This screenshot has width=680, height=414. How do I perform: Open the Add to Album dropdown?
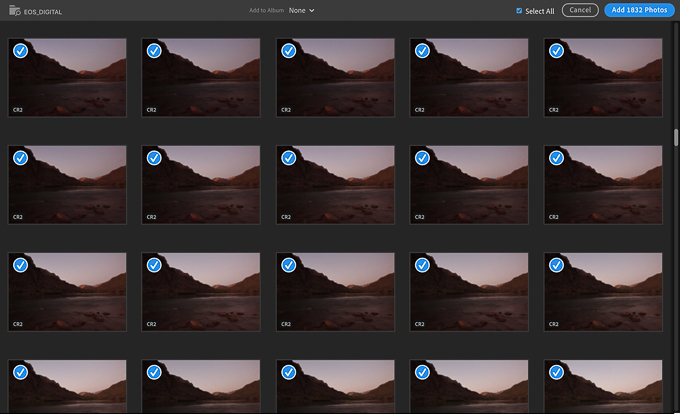[301, 10]
